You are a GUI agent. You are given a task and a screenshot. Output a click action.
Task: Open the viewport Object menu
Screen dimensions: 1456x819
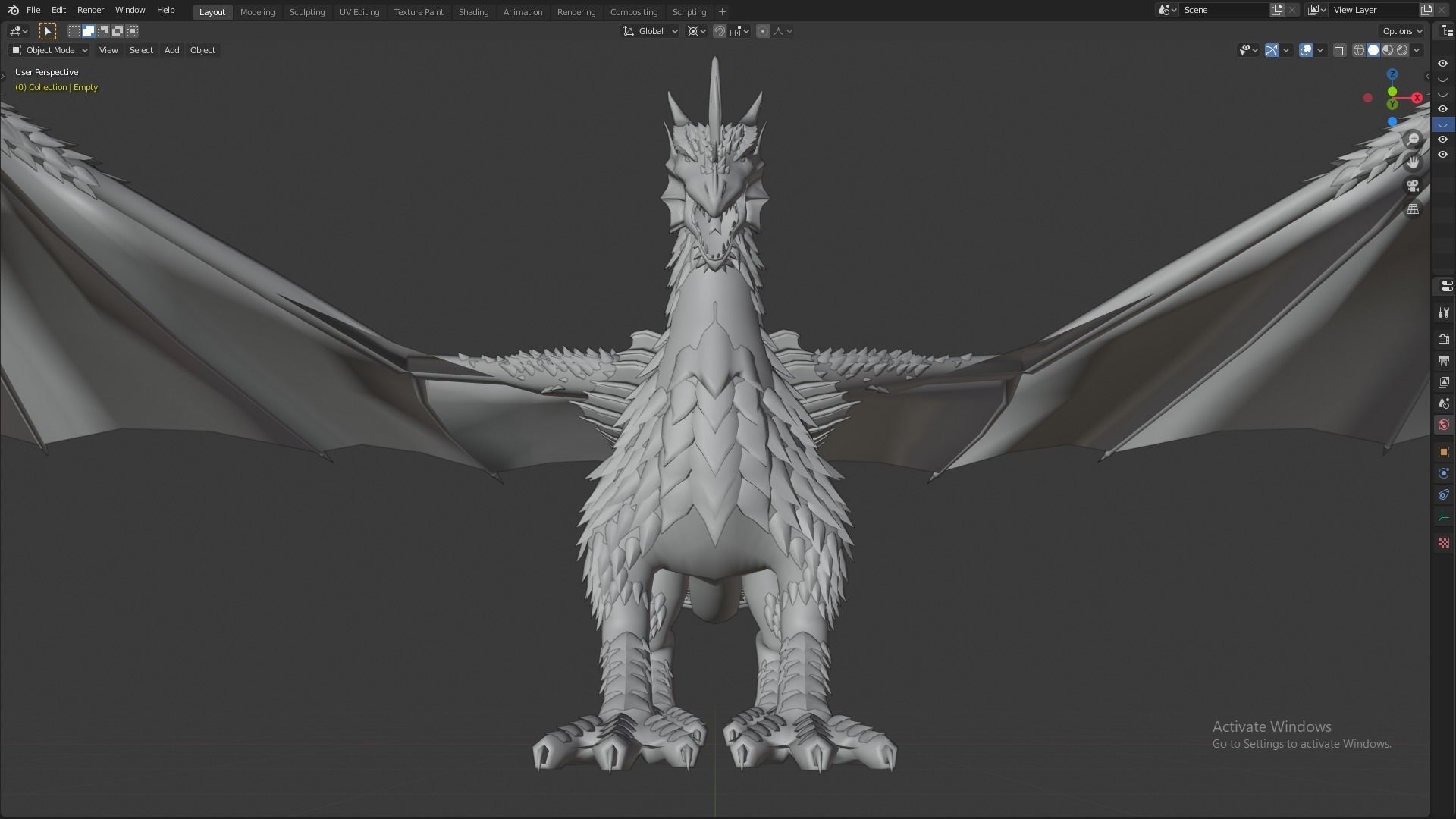[202, 50]
